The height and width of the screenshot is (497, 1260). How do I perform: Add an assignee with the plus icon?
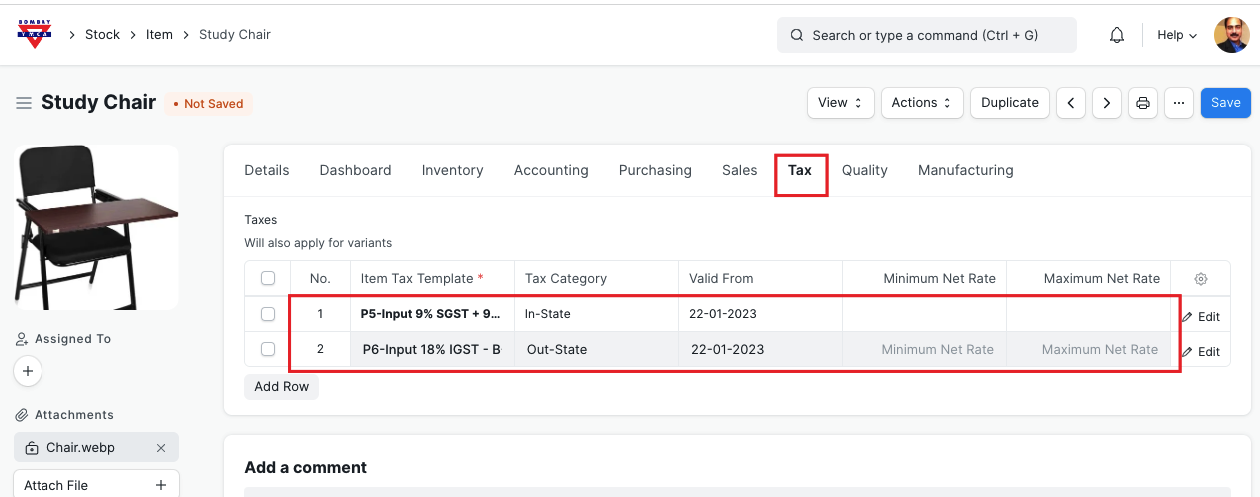click(28, 371)
